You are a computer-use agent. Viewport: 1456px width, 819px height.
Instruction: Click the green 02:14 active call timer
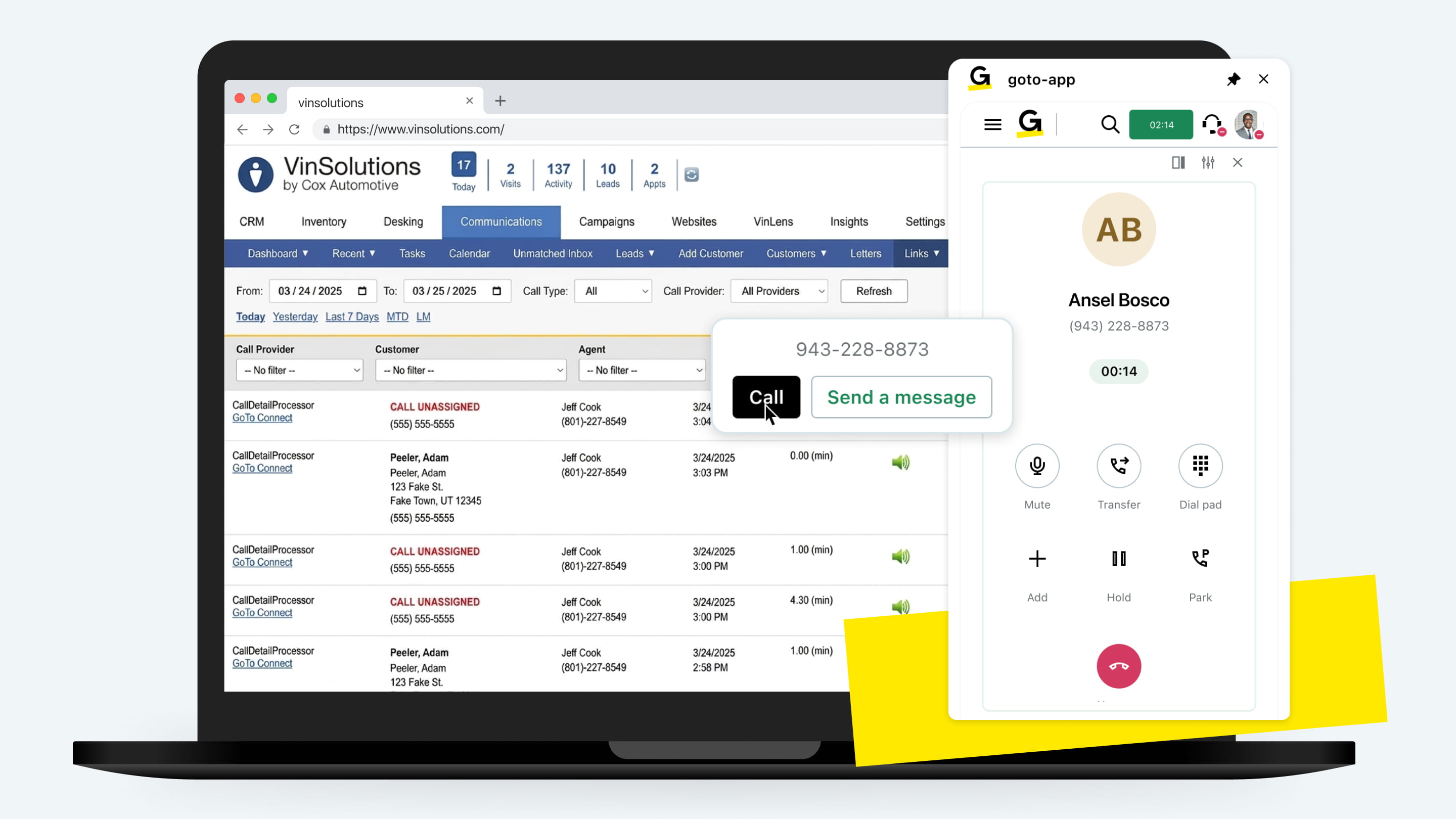(x=1161, y=124)
